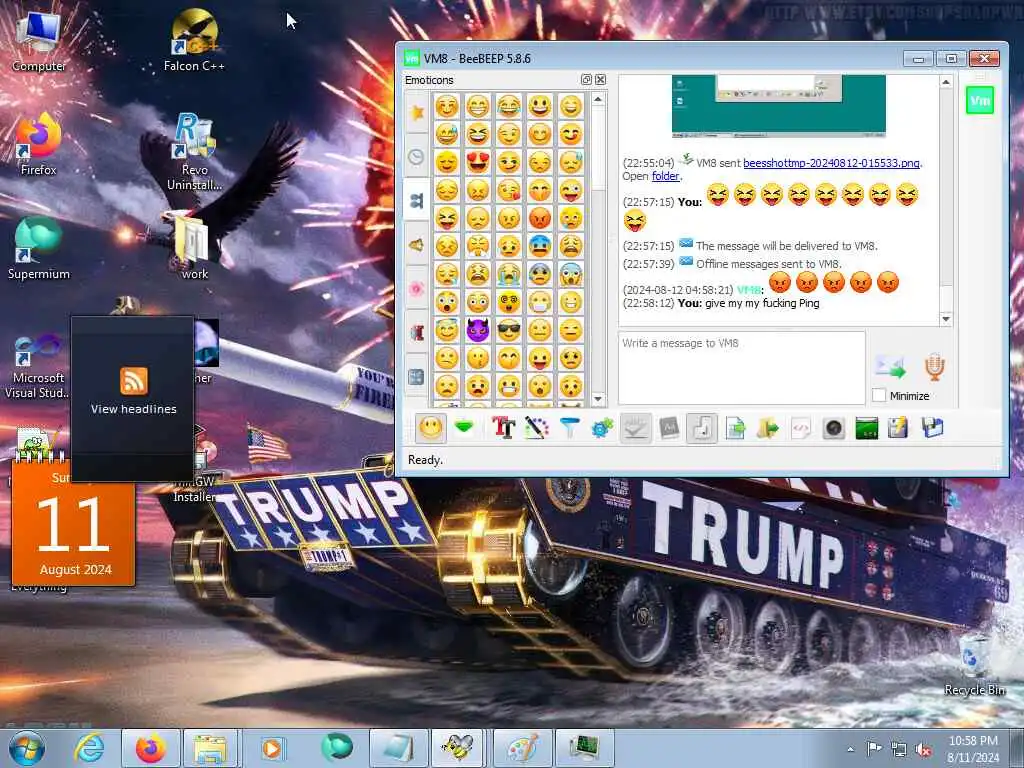This screenshot has width=1024, height=768.
Task: Open the red TT font settings
Action: tap(503, 428)
